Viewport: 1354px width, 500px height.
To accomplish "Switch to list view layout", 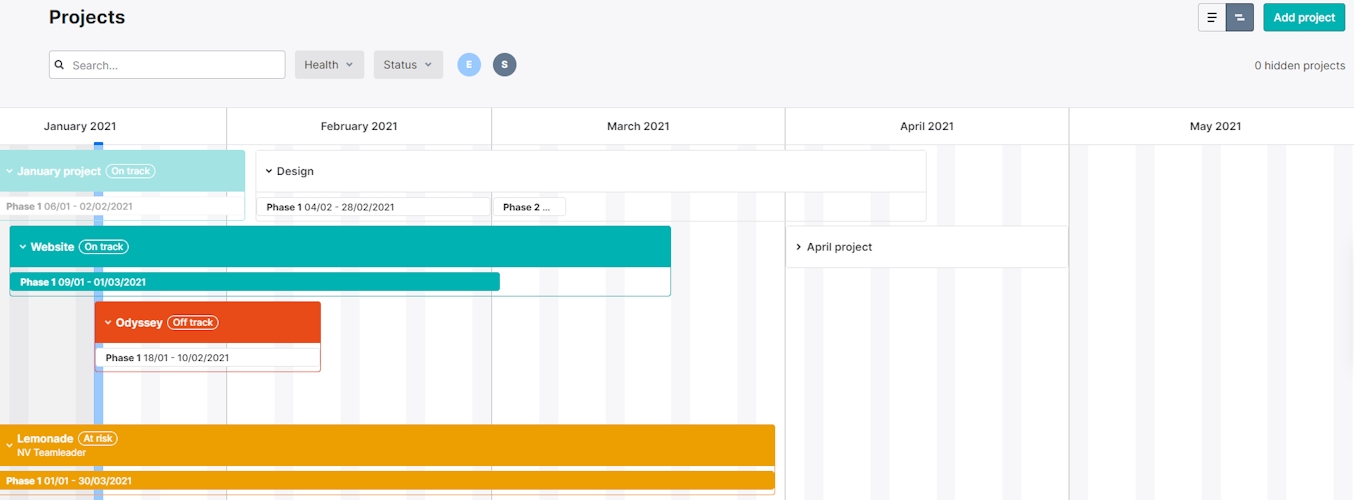I will (x=1212, y=18).
